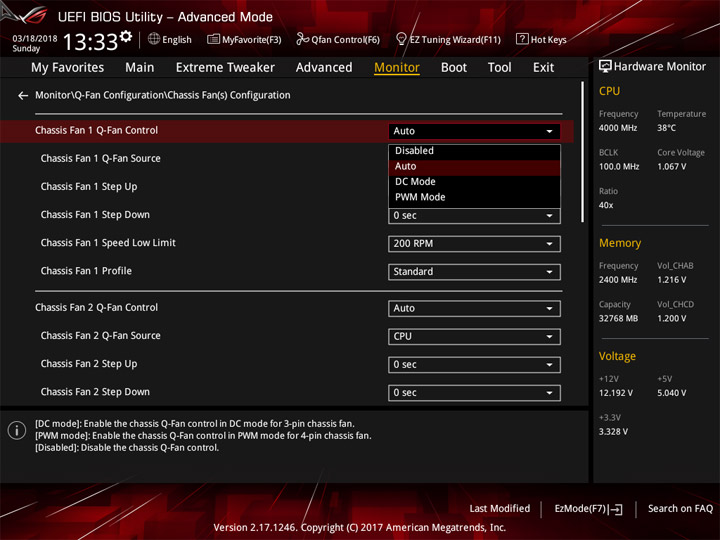The width and height of the screenshot is (720, 540).
Task: Click the Hot Keys question mark icon
Action: click(x=522, y=39)
